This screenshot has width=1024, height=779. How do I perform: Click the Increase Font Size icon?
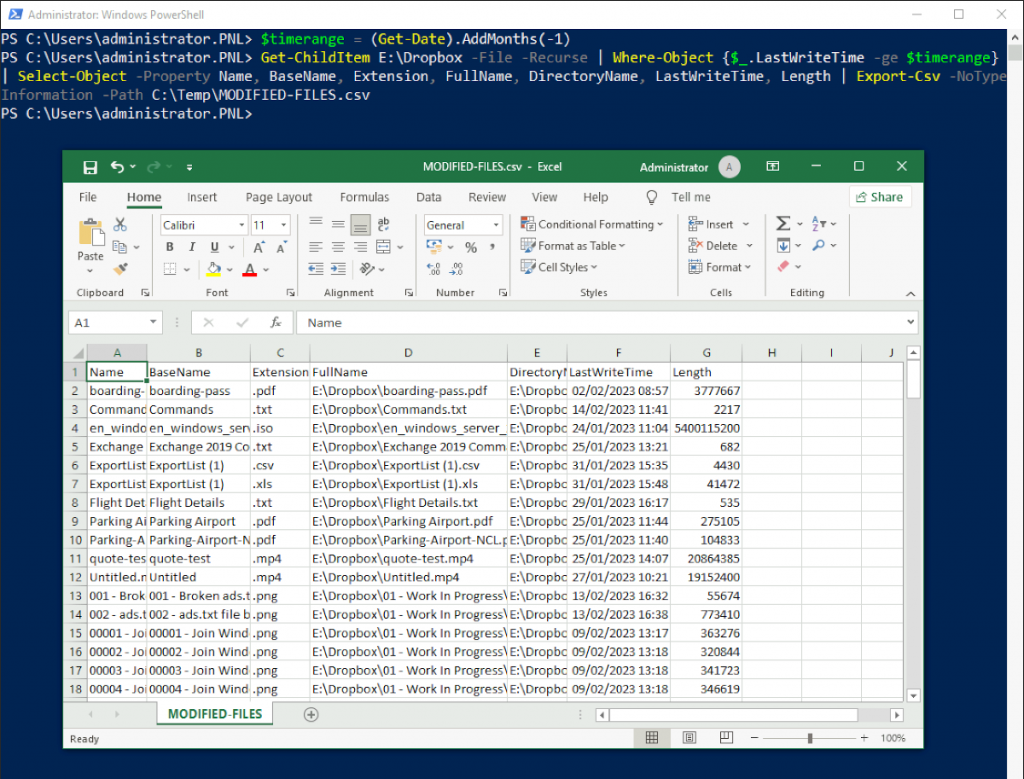pos(257,247)
